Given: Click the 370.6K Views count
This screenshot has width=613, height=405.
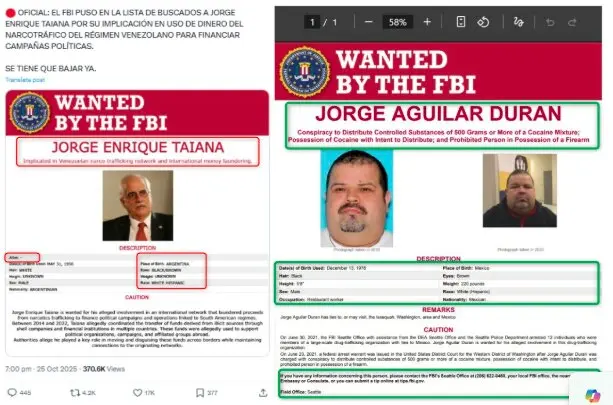Looking at the screenshot, I should pos(104,369).
